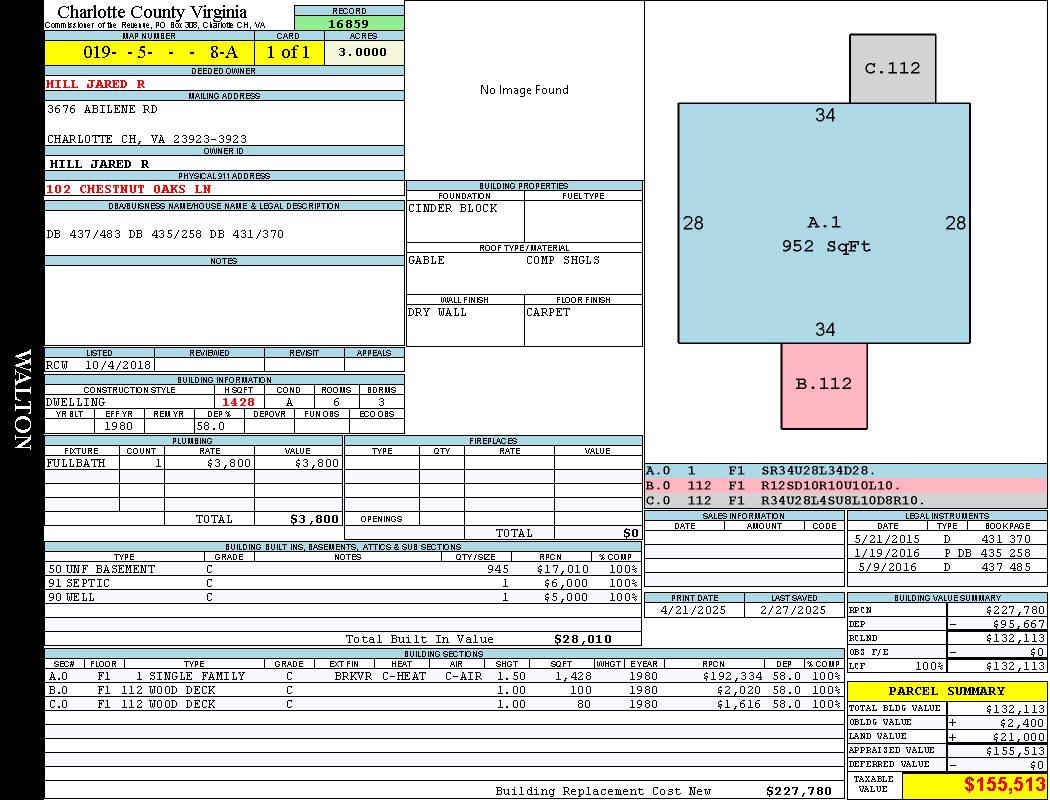Click the basement RPCN value $17,010
1050x800 pixels.
pyautogui.click(x=562, y=569)
